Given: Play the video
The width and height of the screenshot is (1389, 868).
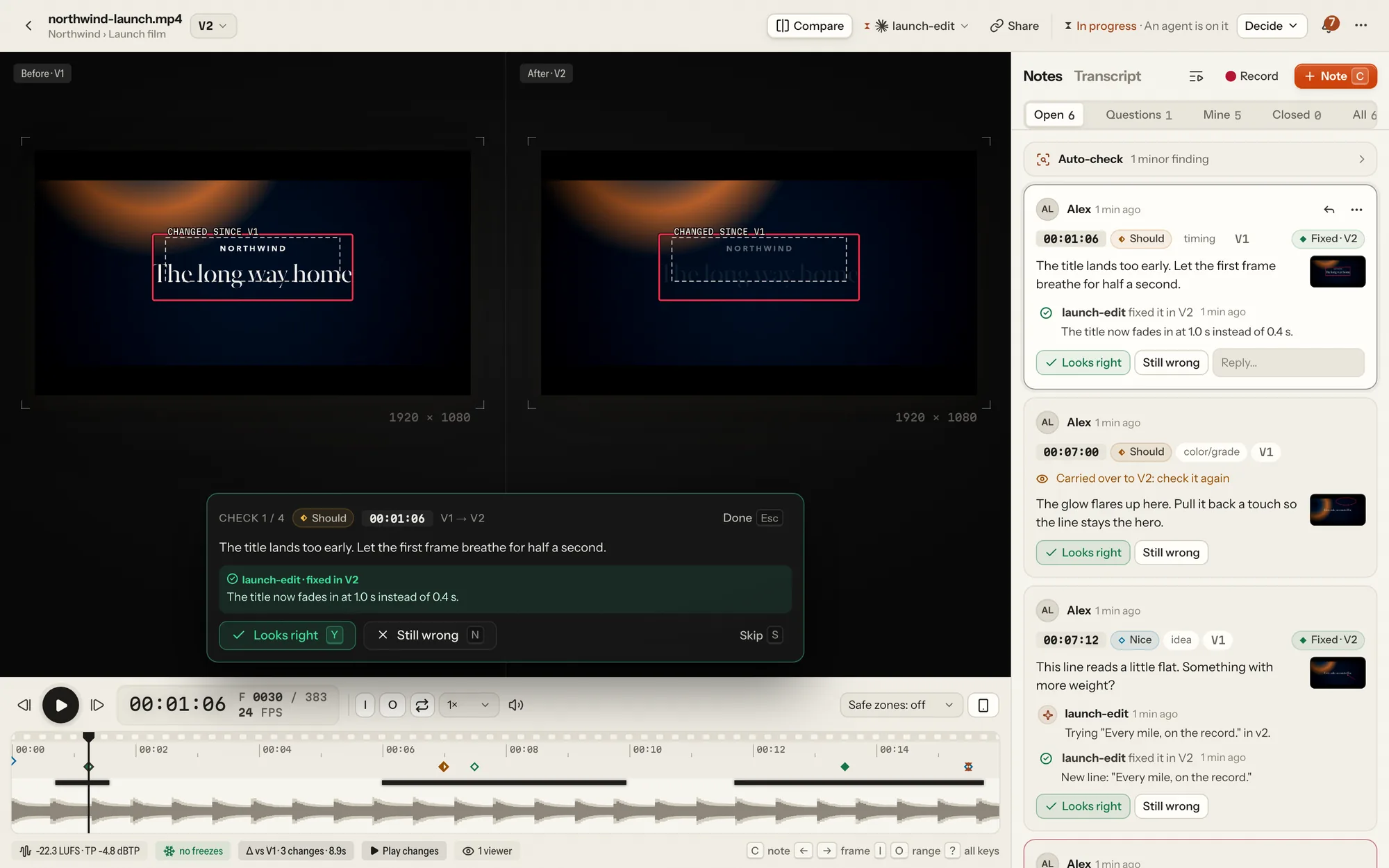Looking at the screenshot, I should pos(61,705).
